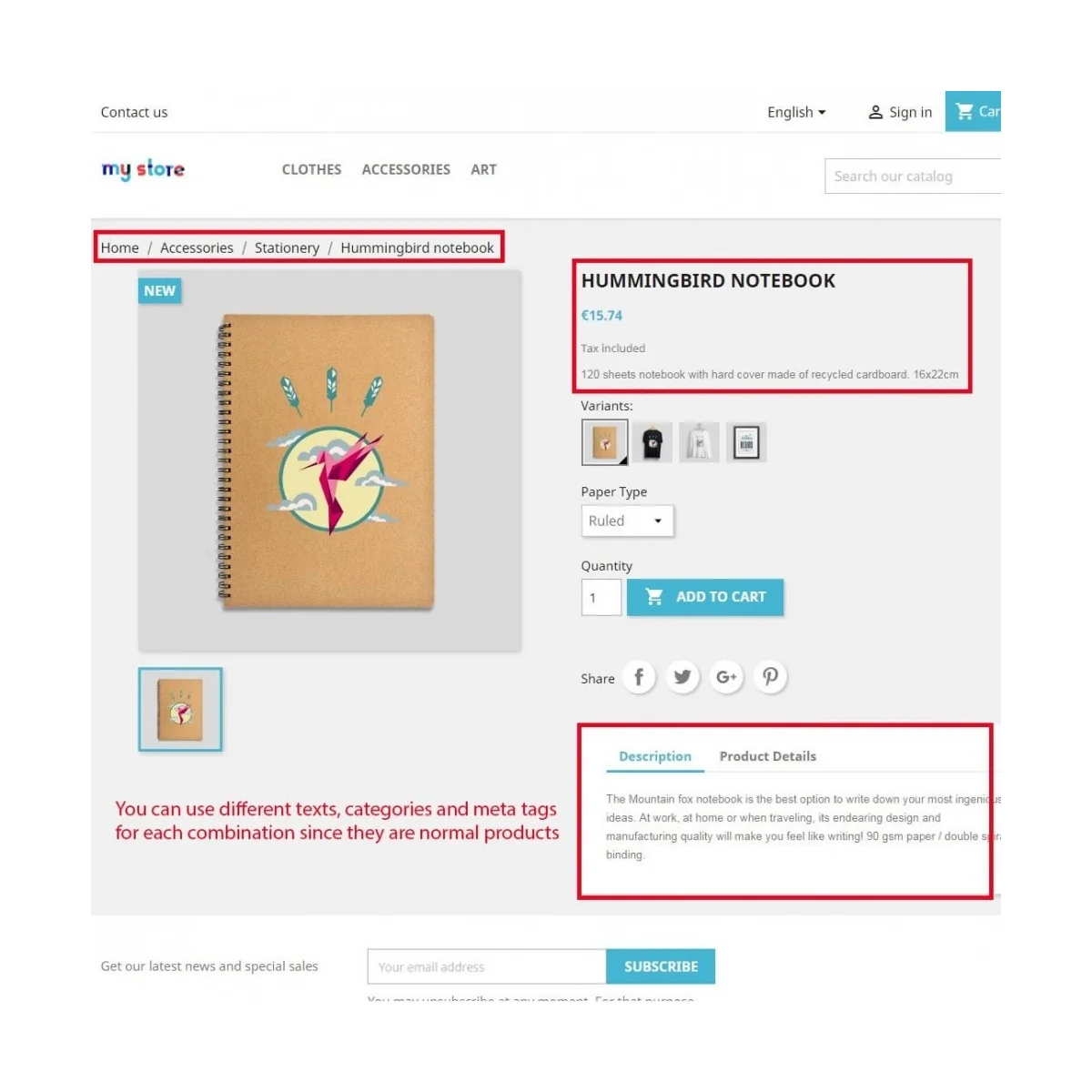The height and width of the screenshot is (1092, 1092).
Task: Open the Clothes menu
Action: coord(311,169)
